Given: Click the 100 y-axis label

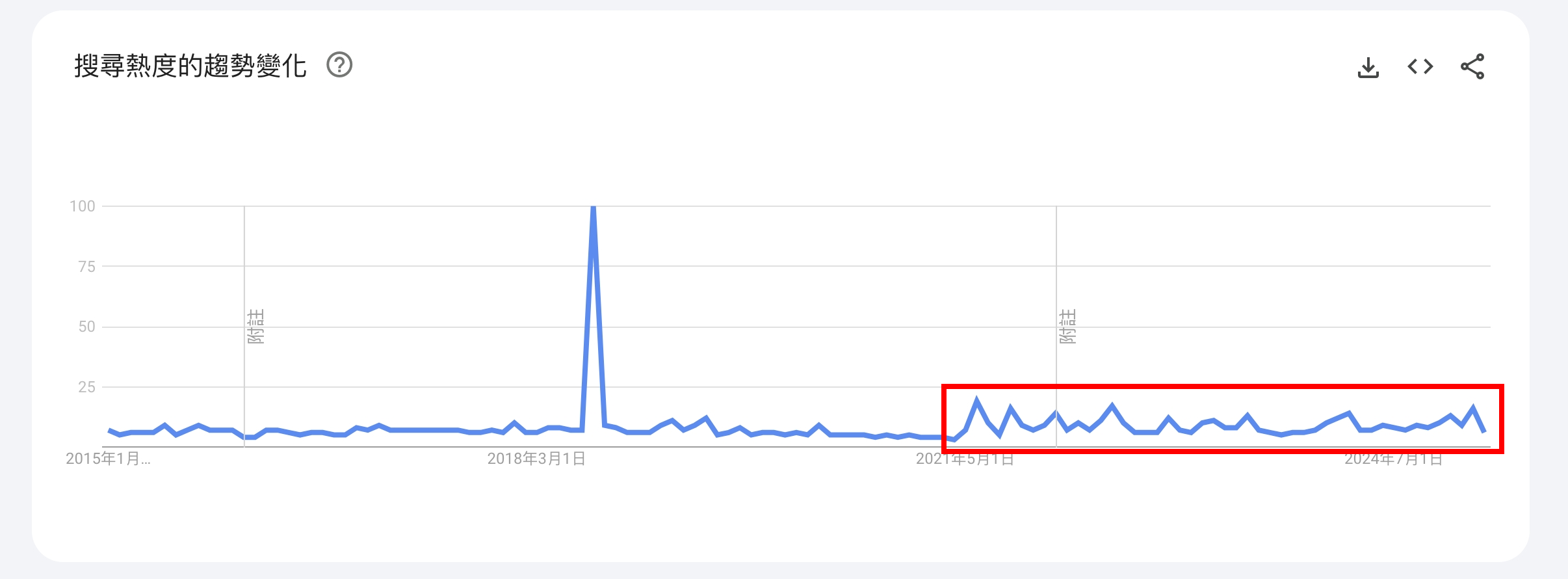Looking at the screenshot, I should pos(83,206).
